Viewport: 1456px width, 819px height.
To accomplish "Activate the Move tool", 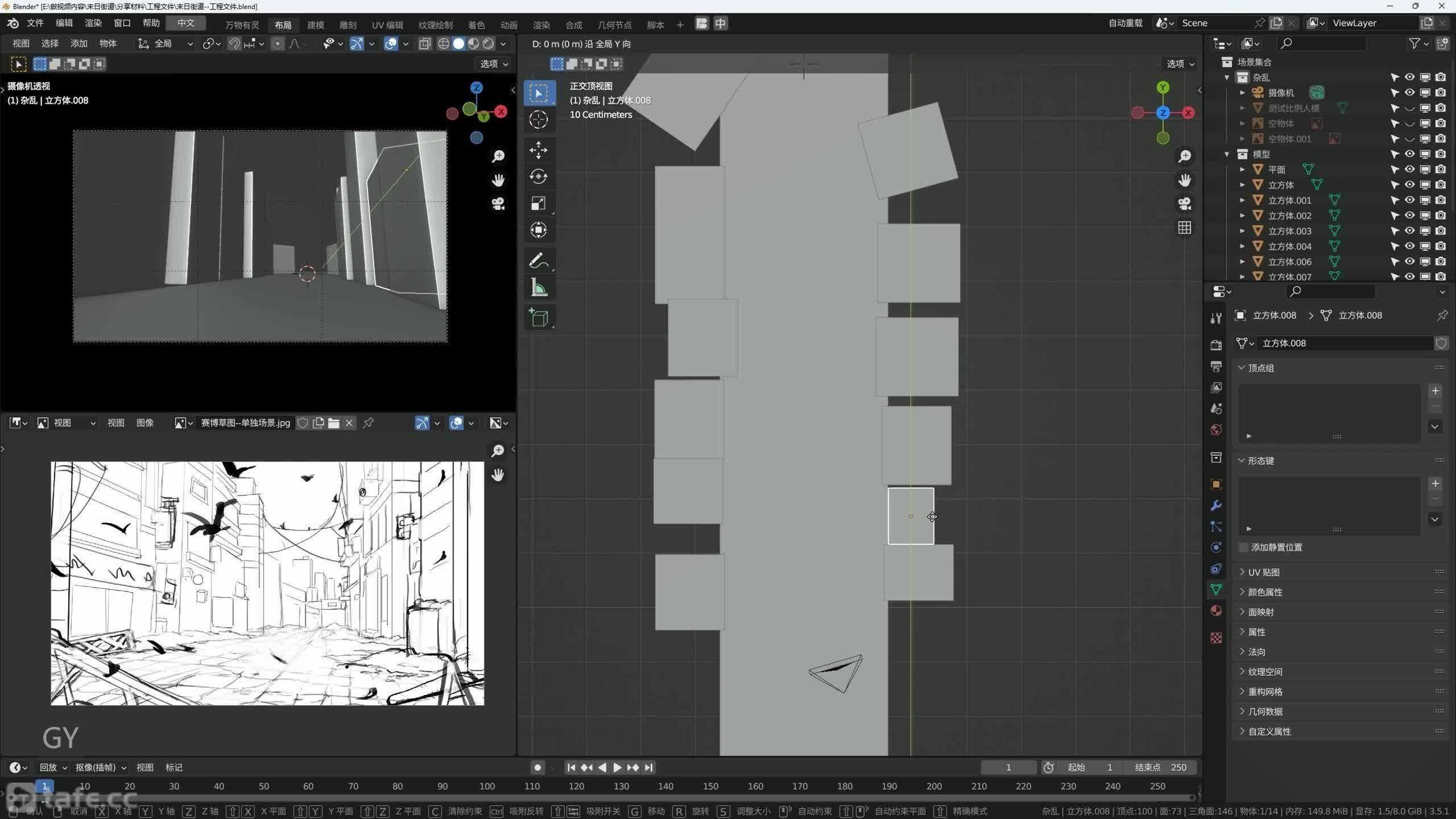I will 539,150.
